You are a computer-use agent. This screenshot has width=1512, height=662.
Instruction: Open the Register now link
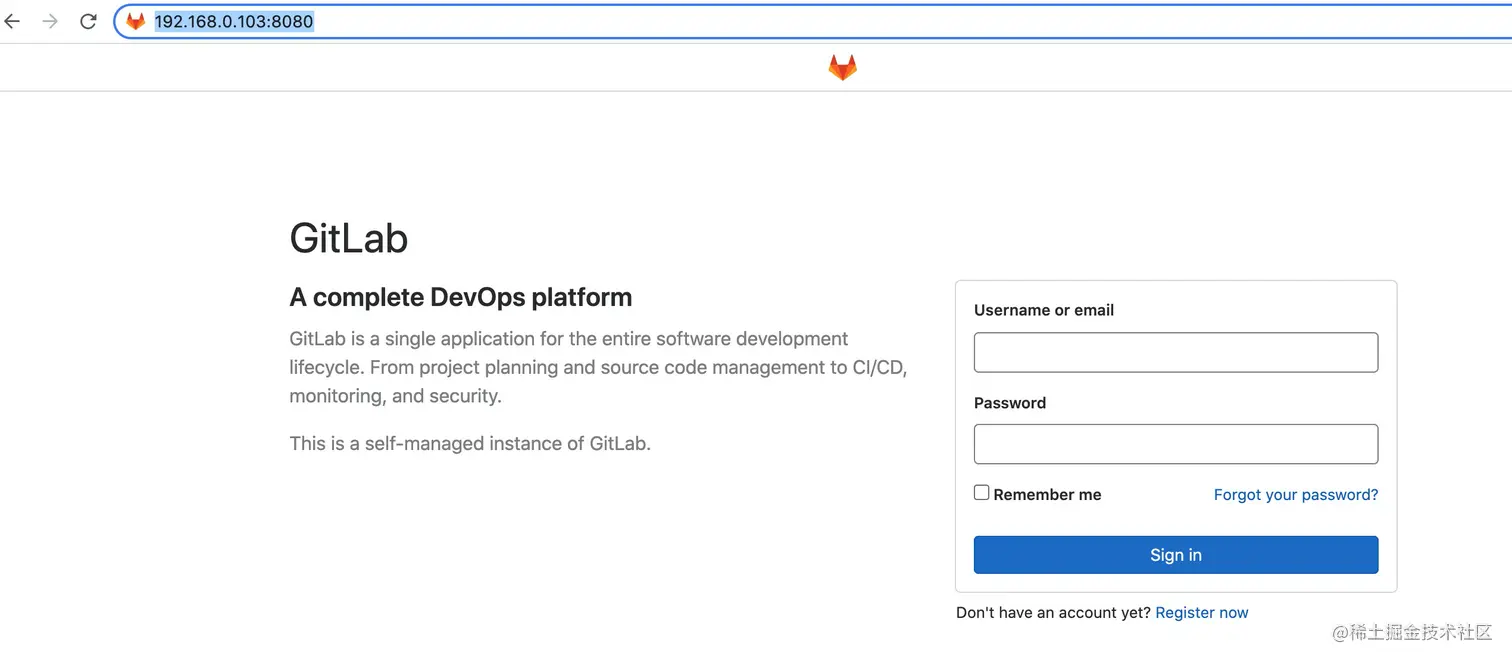1202,613
